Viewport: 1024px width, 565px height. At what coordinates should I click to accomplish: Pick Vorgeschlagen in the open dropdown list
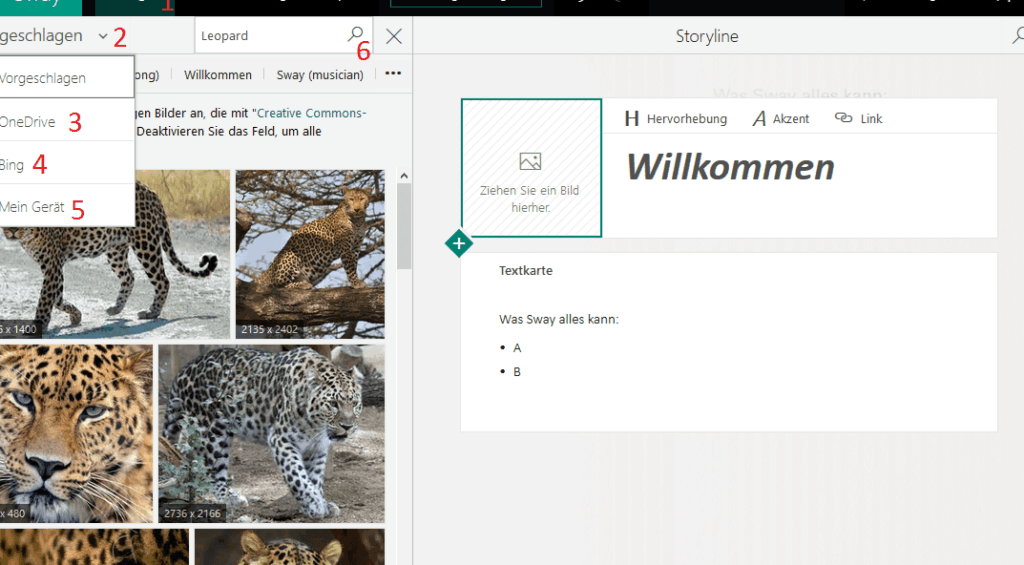tap(43, 77)
